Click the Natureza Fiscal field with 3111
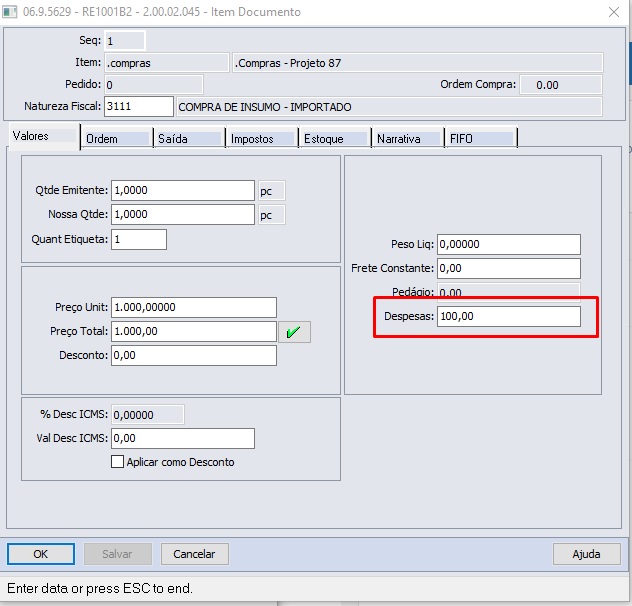Image resolution: width=632 pixels, height=606 pixels. (x=139, y=106)
